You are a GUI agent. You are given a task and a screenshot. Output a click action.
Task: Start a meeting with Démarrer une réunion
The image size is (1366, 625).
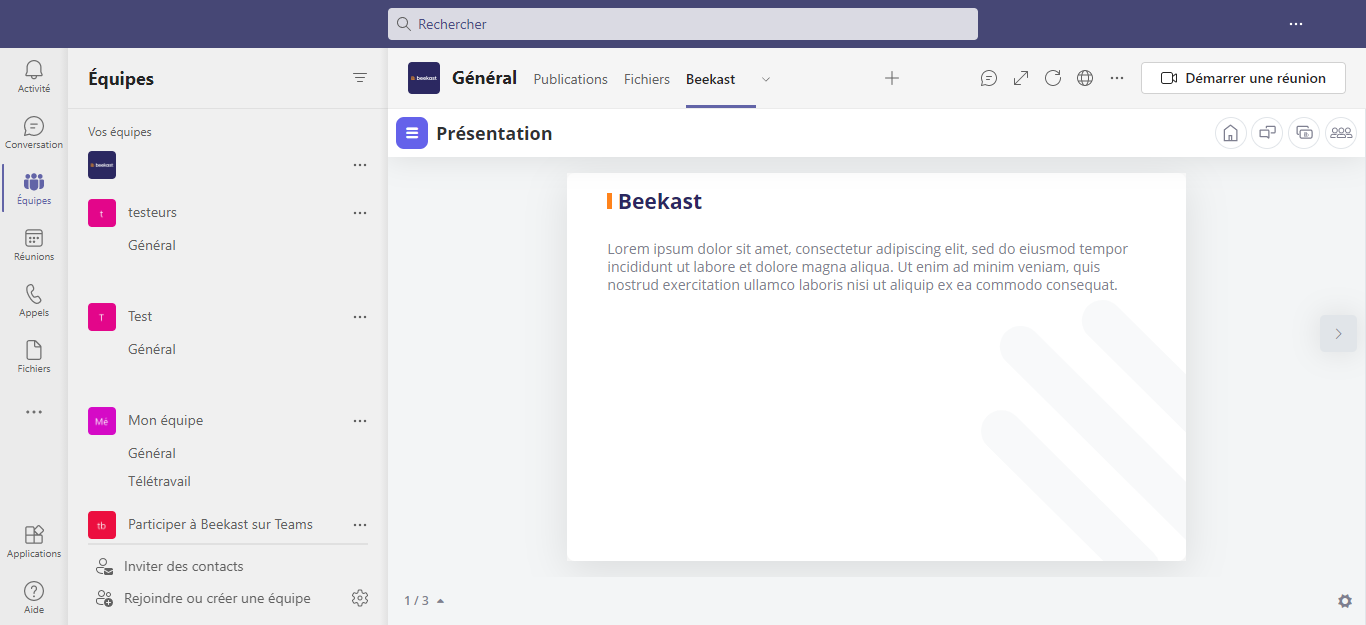(x=1243, y=78)
